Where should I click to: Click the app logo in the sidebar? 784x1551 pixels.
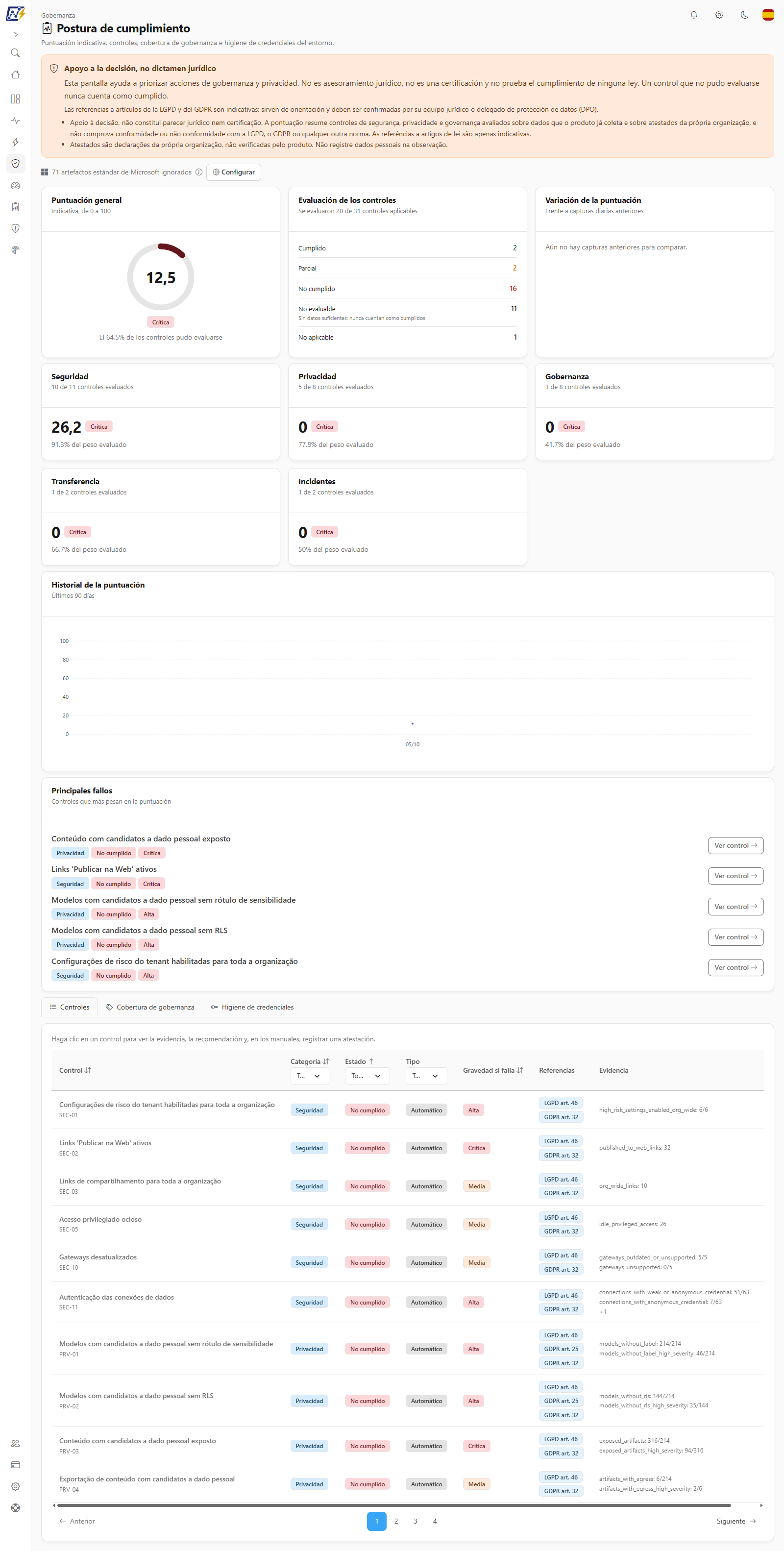coord(16,13)
